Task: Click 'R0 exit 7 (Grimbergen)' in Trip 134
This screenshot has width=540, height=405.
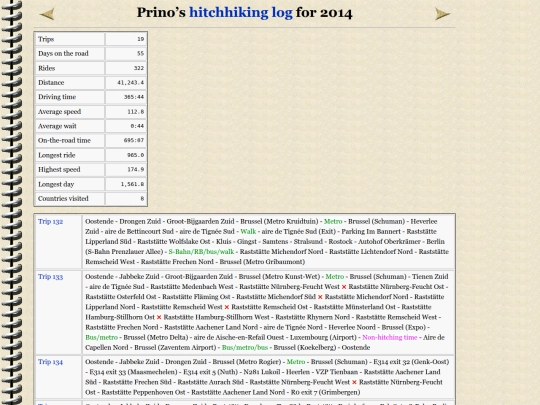Action: pos(325,392)
